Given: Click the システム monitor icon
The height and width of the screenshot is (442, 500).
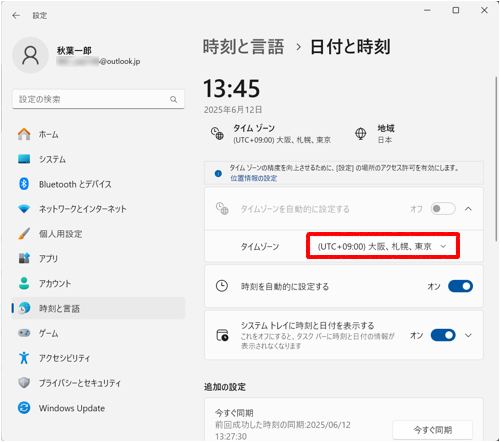Looking at the screenshot, I should pos(24,159).
